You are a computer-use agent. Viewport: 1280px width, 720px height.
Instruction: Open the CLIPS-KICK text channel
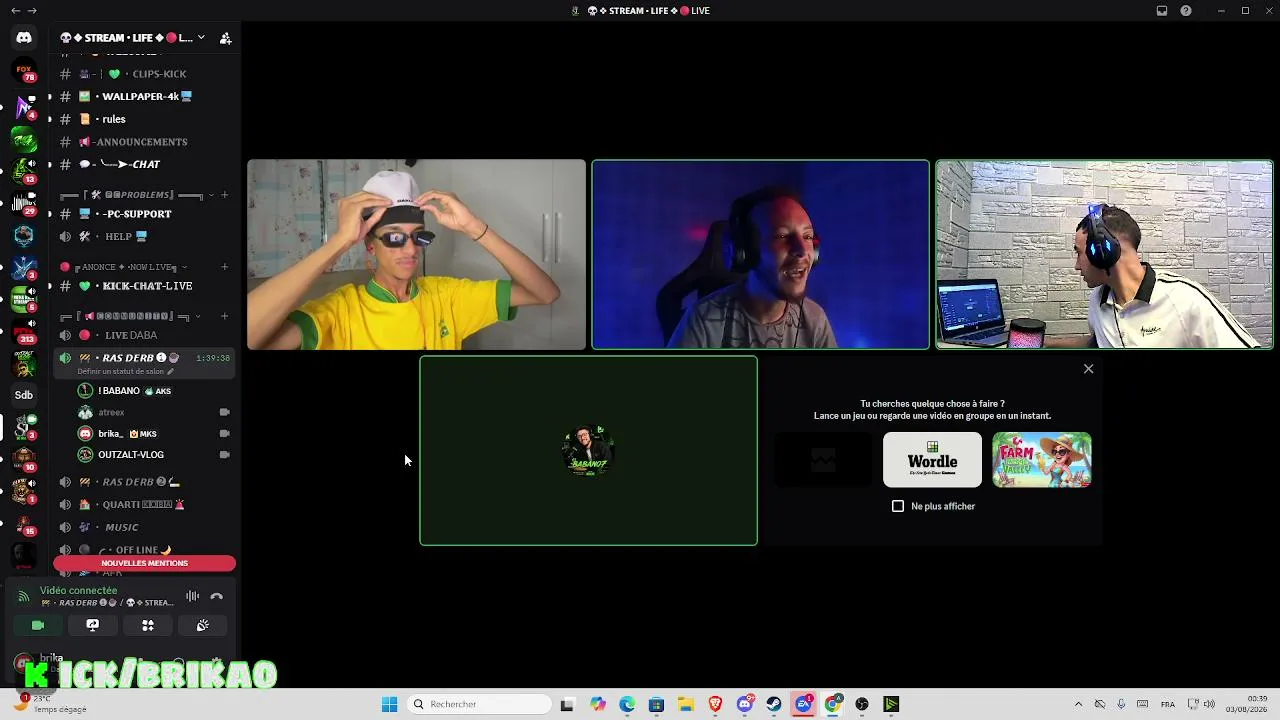[144, 74]
